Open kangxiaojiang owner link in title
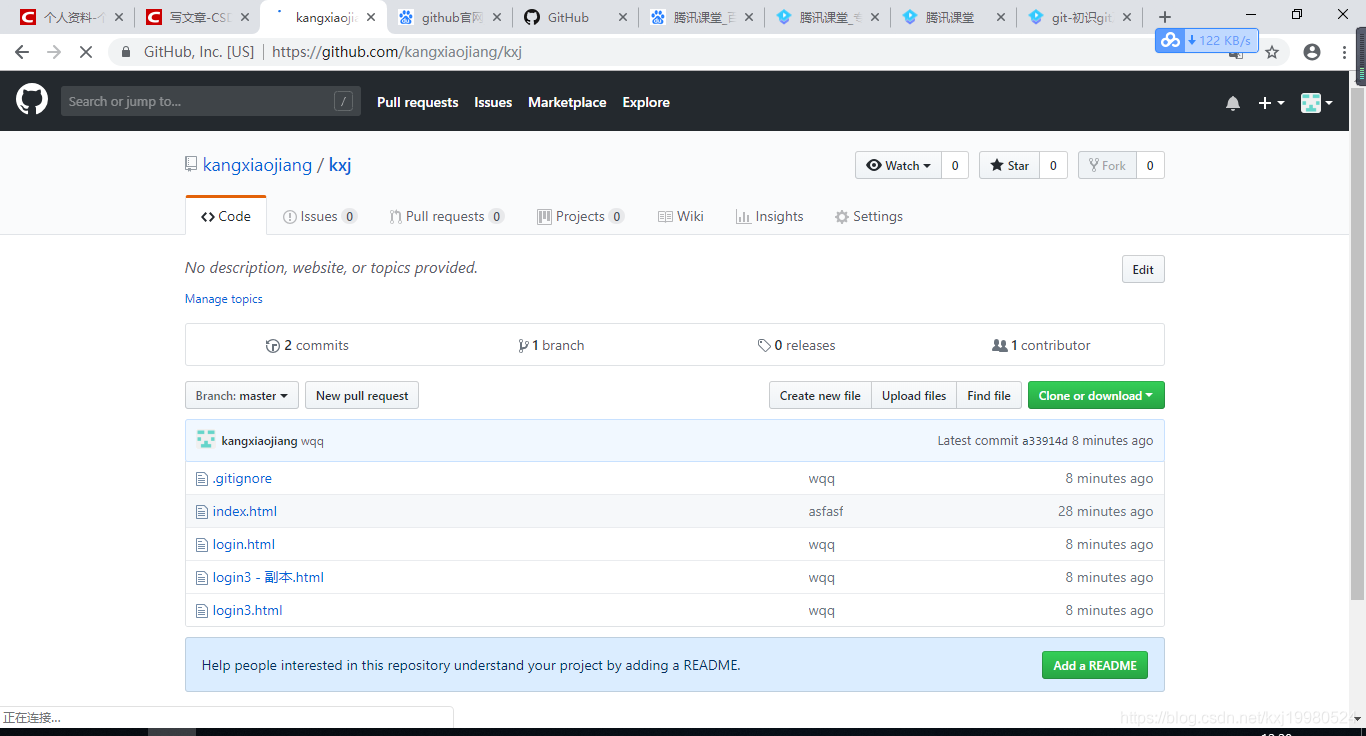Viewport: 1366px width, 736px height. pos(258,165)
